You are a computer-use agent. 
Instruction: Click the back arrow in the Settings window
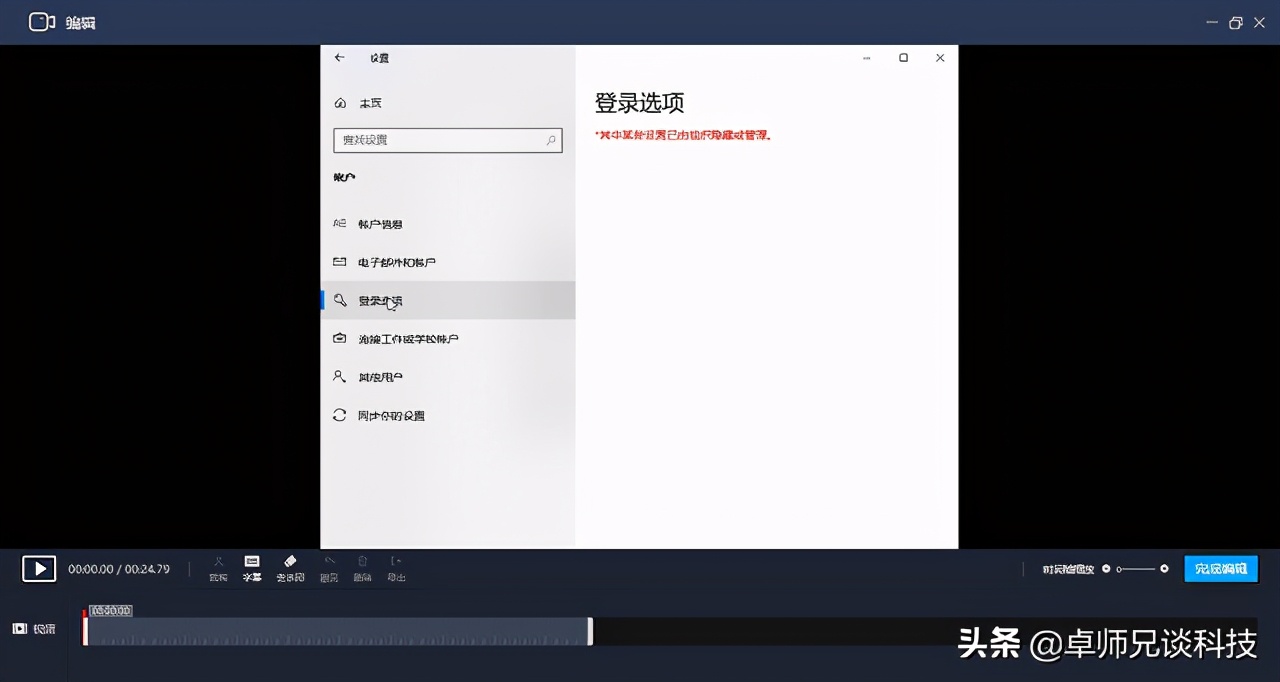pos(338,58)
